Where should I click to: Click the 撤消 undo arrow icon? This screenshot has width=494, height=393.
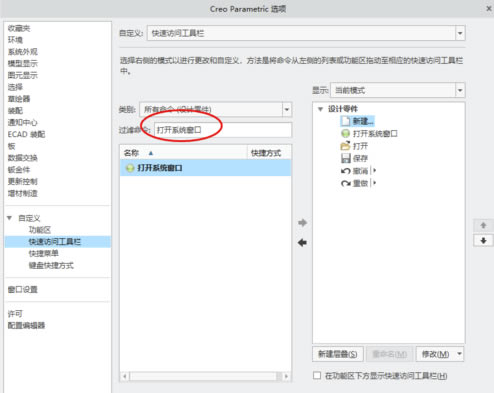point(345,171)
